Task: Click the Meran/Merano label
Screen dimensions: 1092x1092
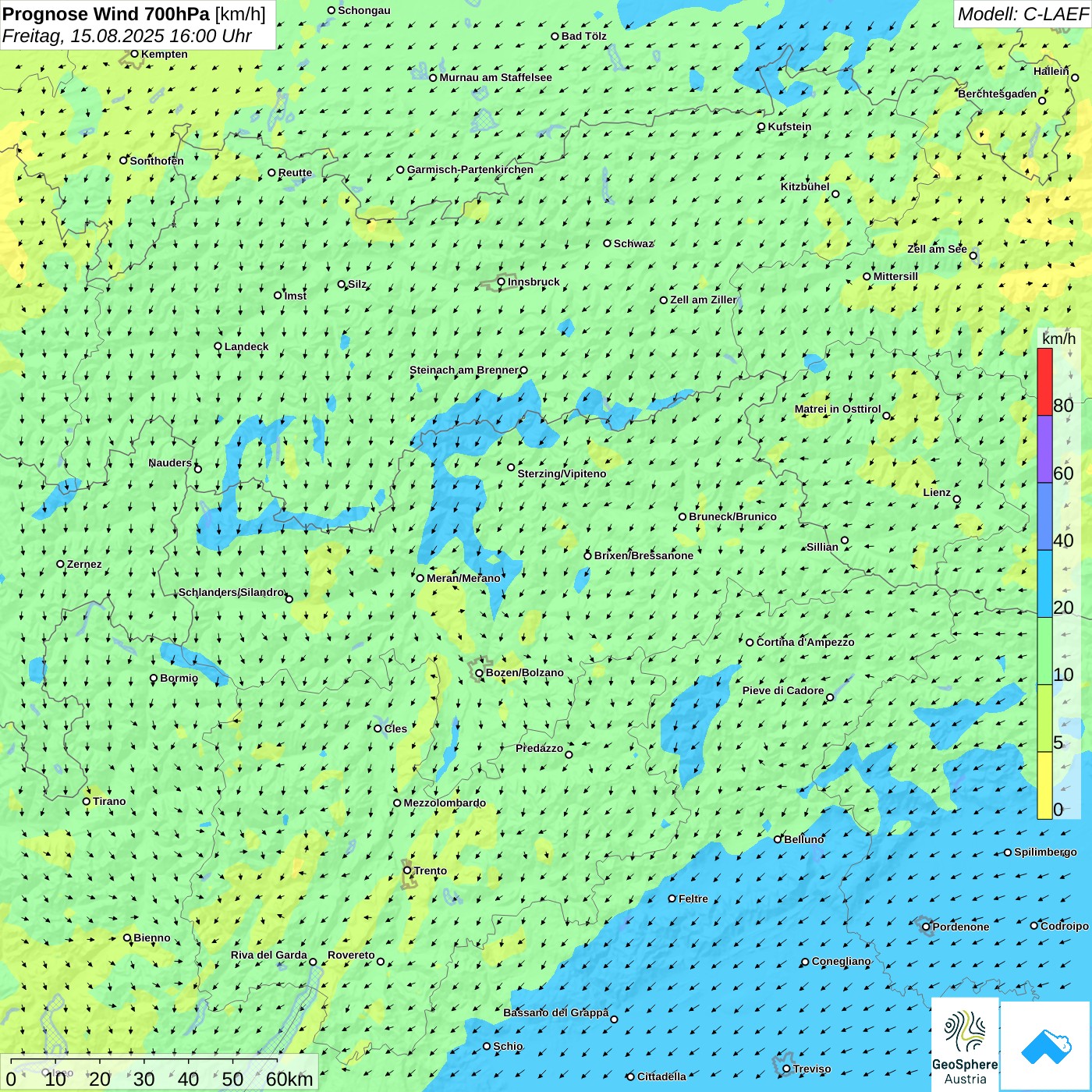Action: click(x=463, y=578)
